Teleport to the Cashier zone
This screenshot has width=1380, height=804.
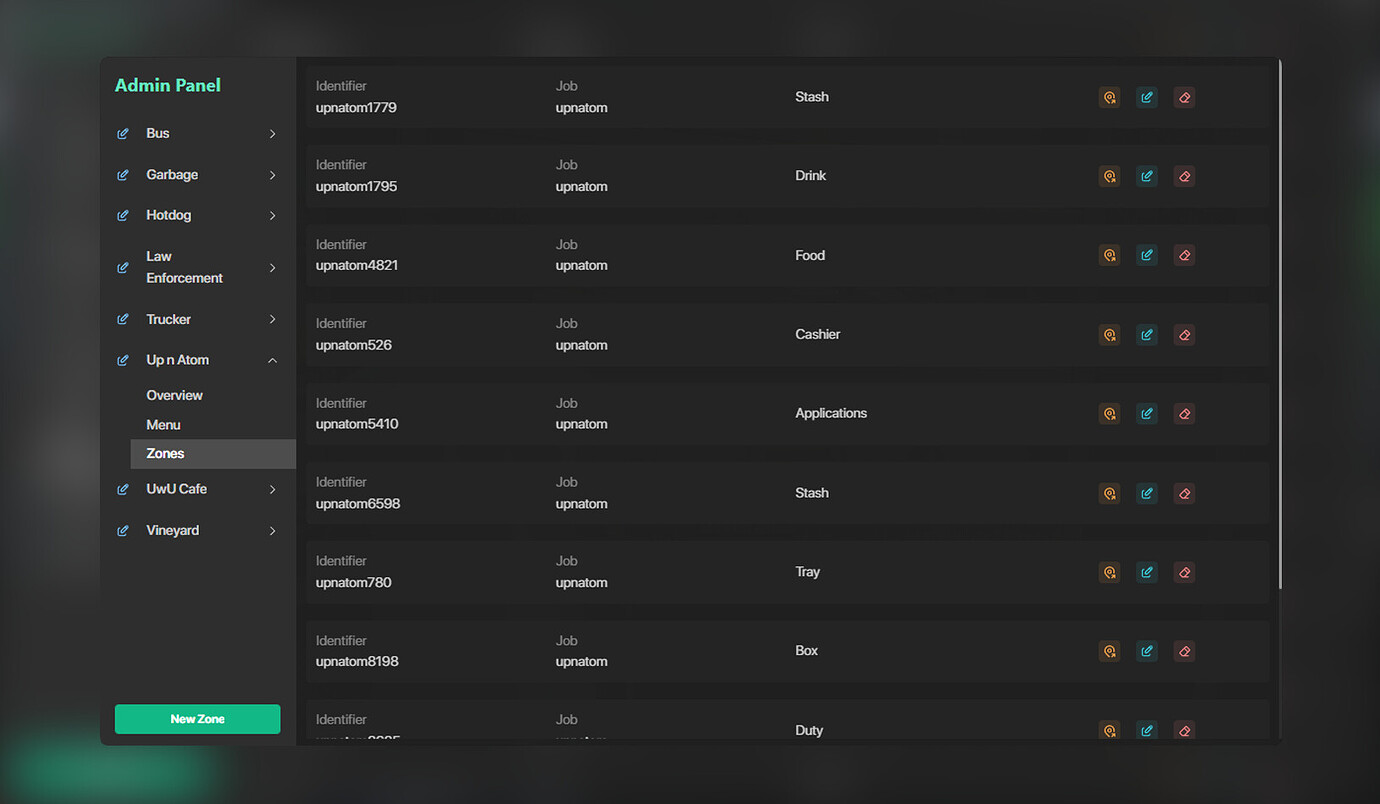[x=1109, y=334]
